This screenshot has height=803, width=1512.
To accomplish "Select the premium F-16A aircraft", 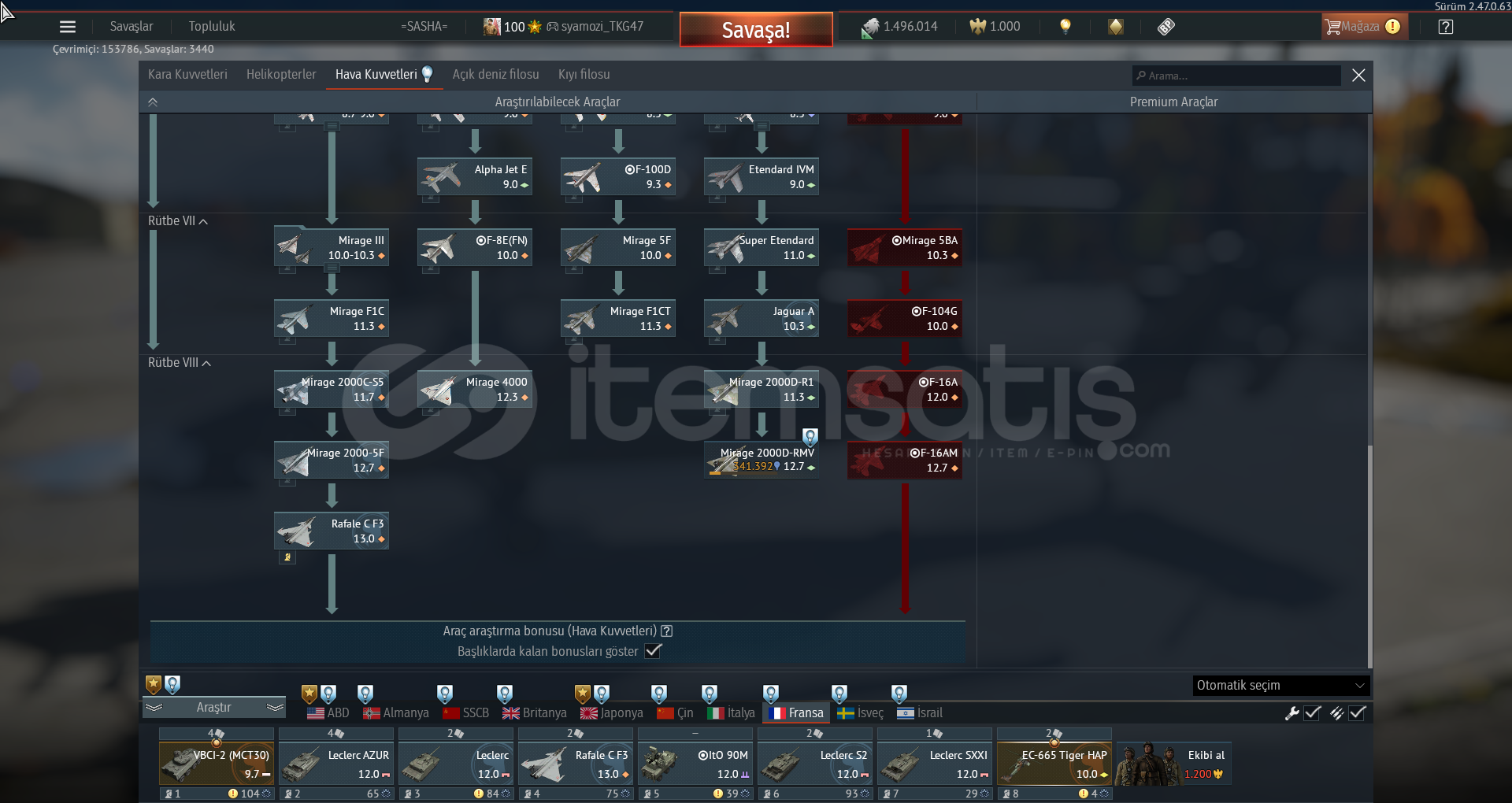I will click(905, 390).
